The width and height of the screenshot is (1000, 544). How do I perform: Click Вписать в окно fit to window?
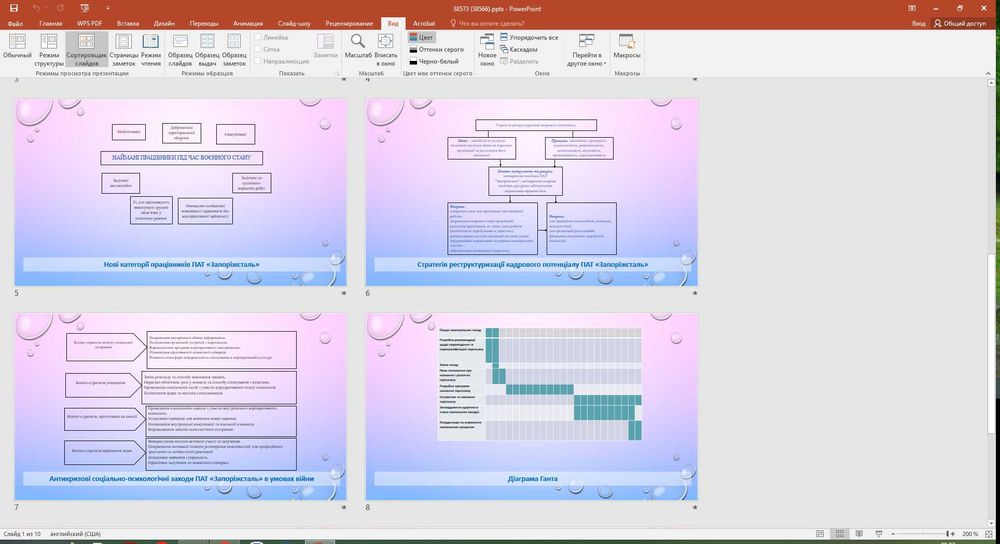[x=386, y=49]
